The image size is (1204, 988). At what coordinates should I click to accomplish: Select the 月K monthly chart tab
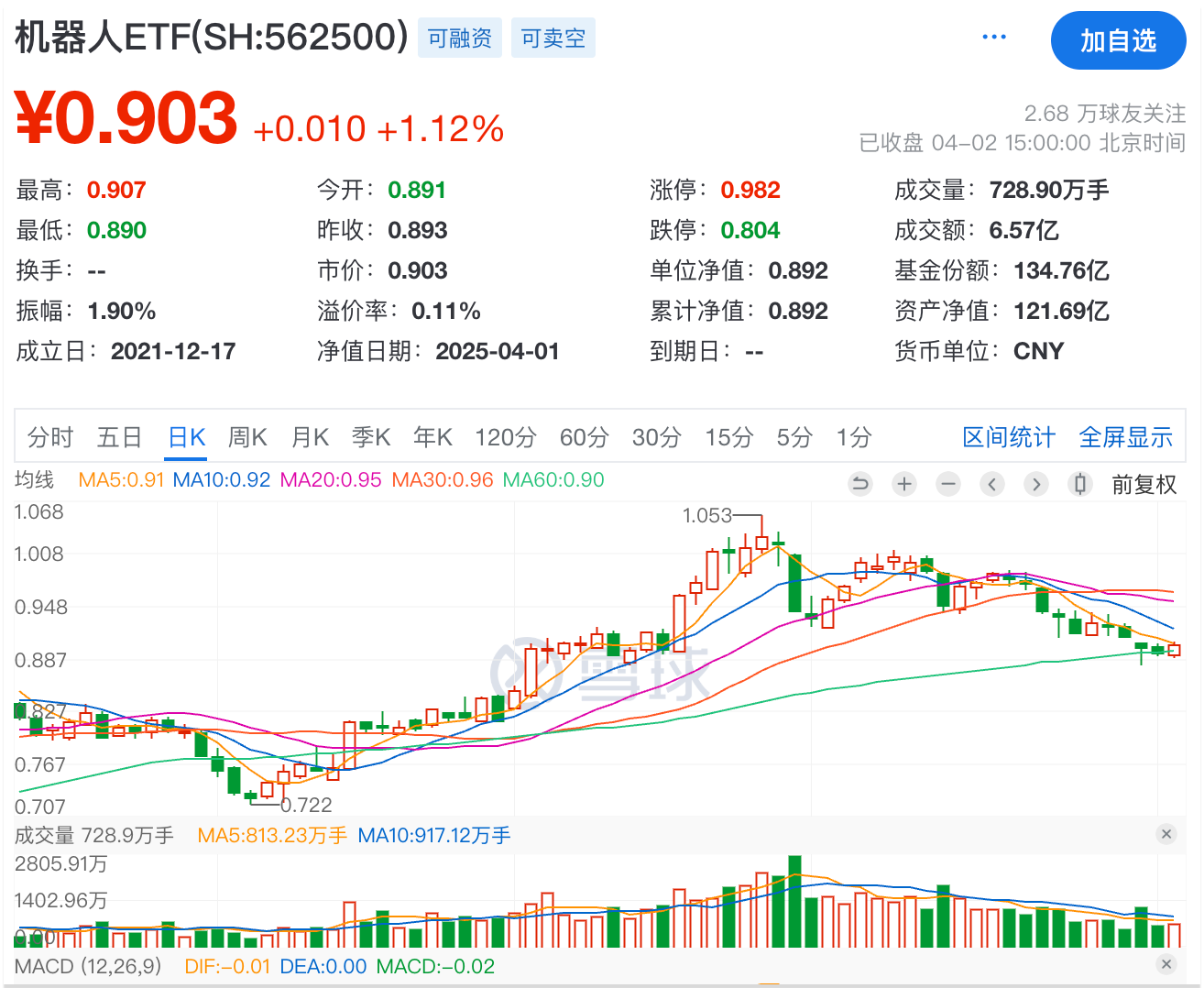point(310,438)
